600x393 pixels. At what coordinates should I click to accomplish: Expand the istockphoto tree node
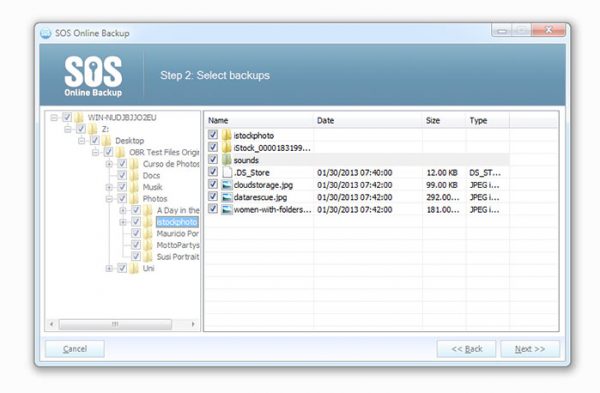(123, 222)
